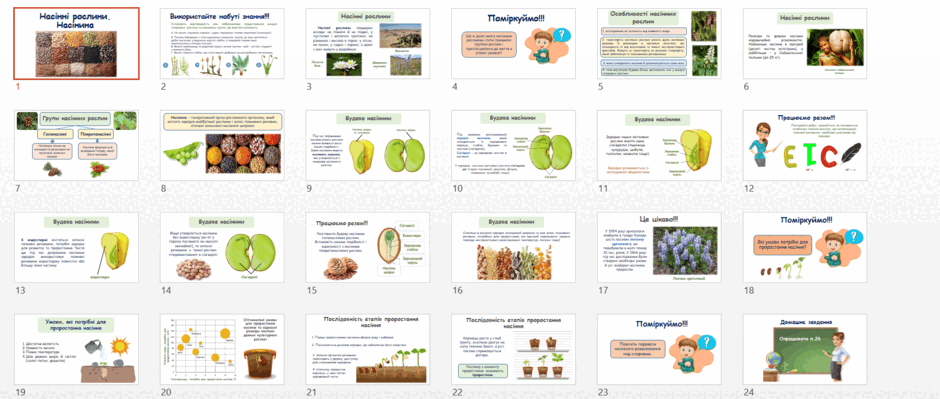Screen dimensions: 940x399
Task: Select slide 3 with water lily photo
Action: (367, 44)
